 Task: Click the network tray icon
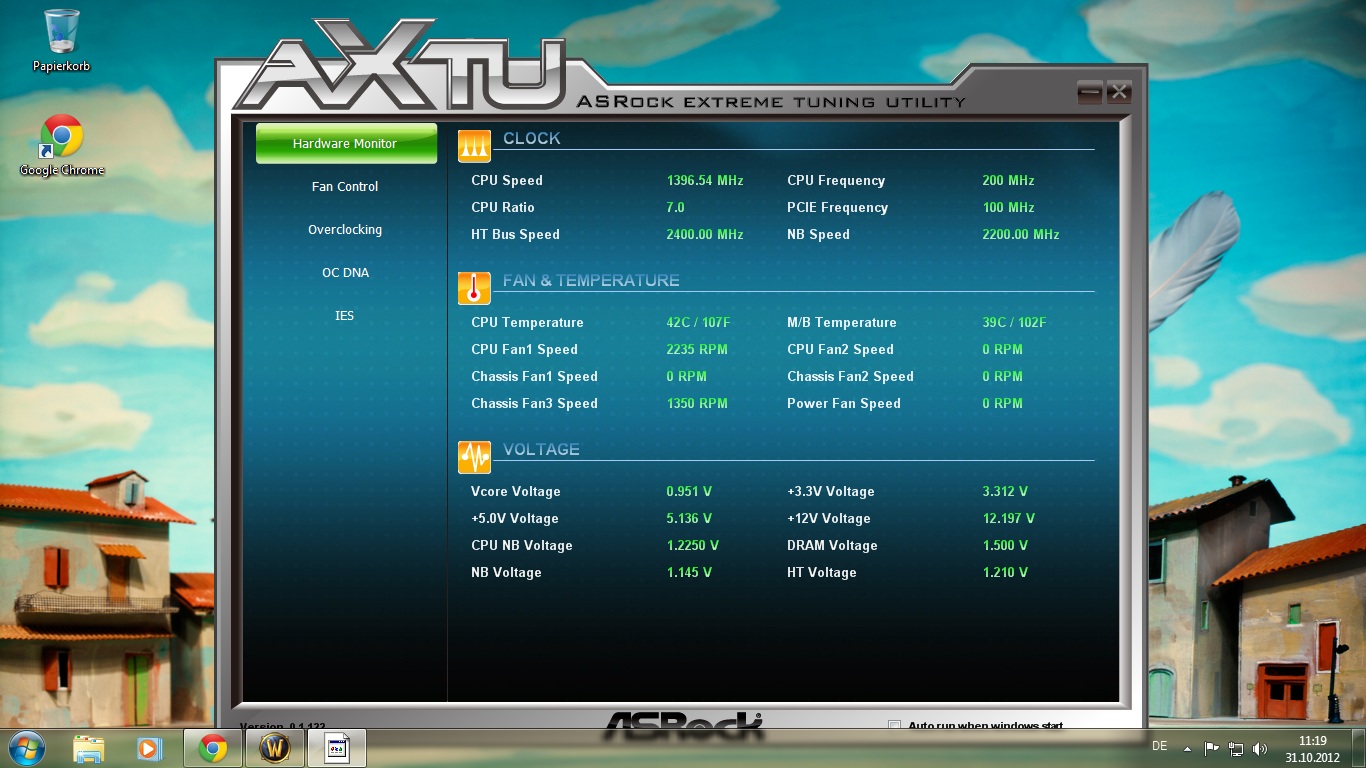tap(1236, 748)
